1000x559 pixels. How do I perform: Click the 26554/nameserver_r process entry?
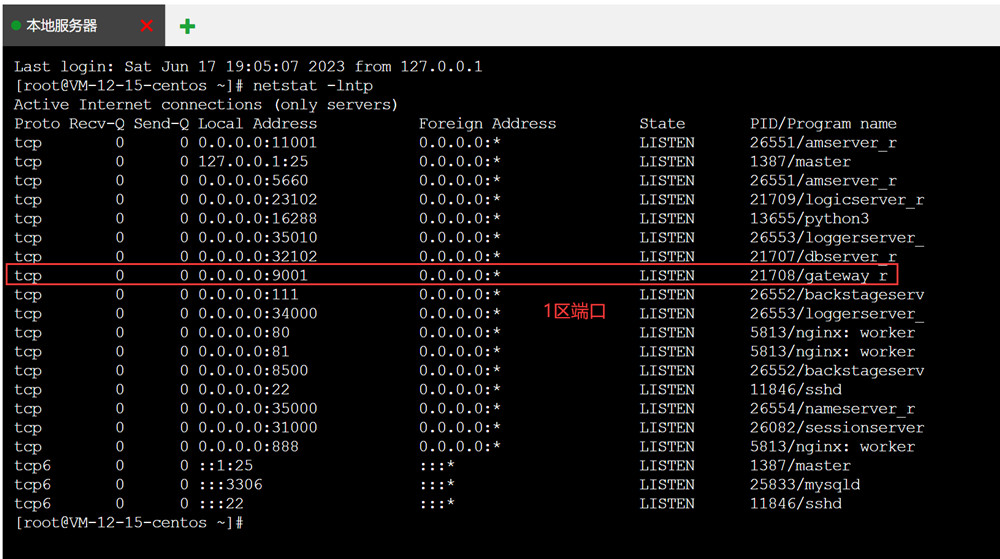coord(832,409)
